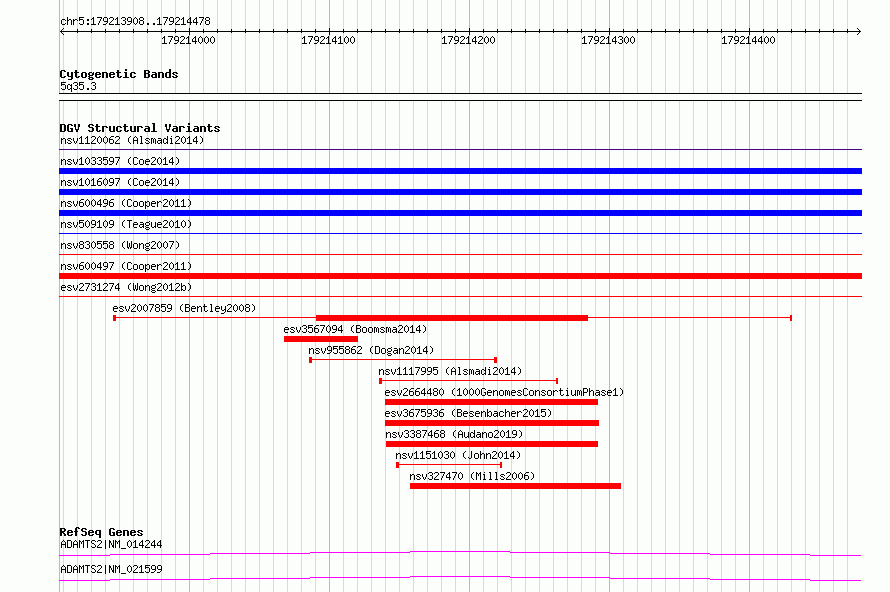
Task: Click the thin red line of nsv1151030
Action: tap(449, 465)
